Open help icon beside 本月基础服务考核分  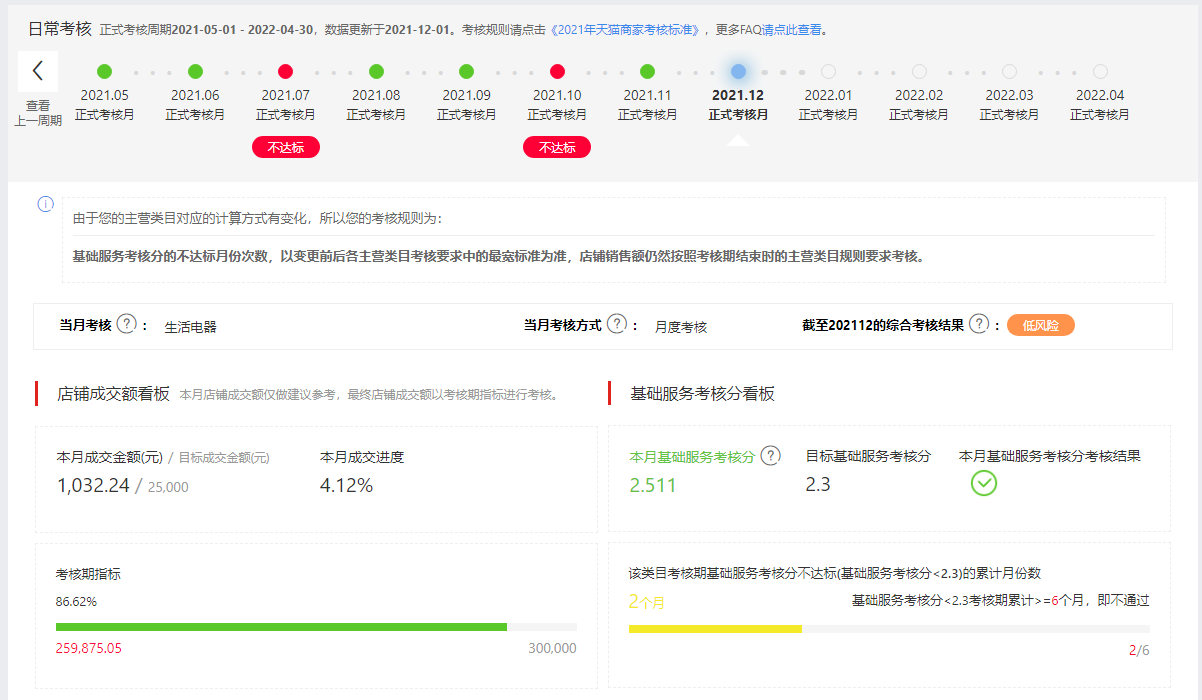tap(770, 455)
